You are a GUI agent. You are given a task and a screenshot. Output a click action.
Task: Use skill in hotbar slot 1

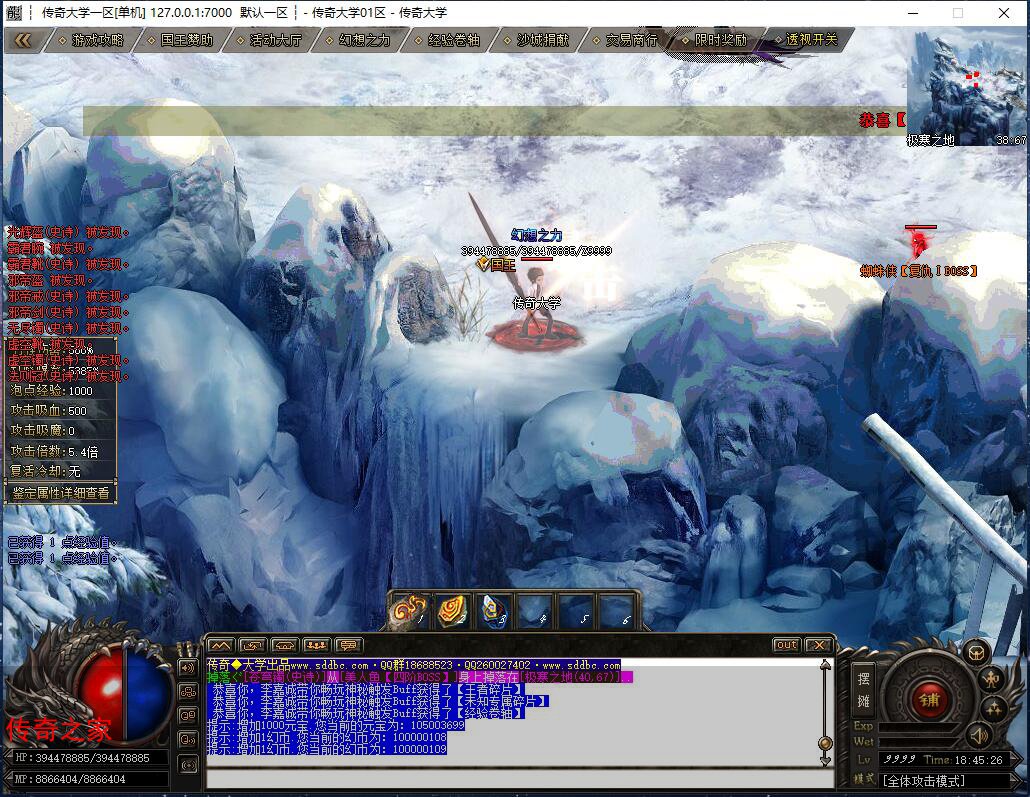pos(409,610)
